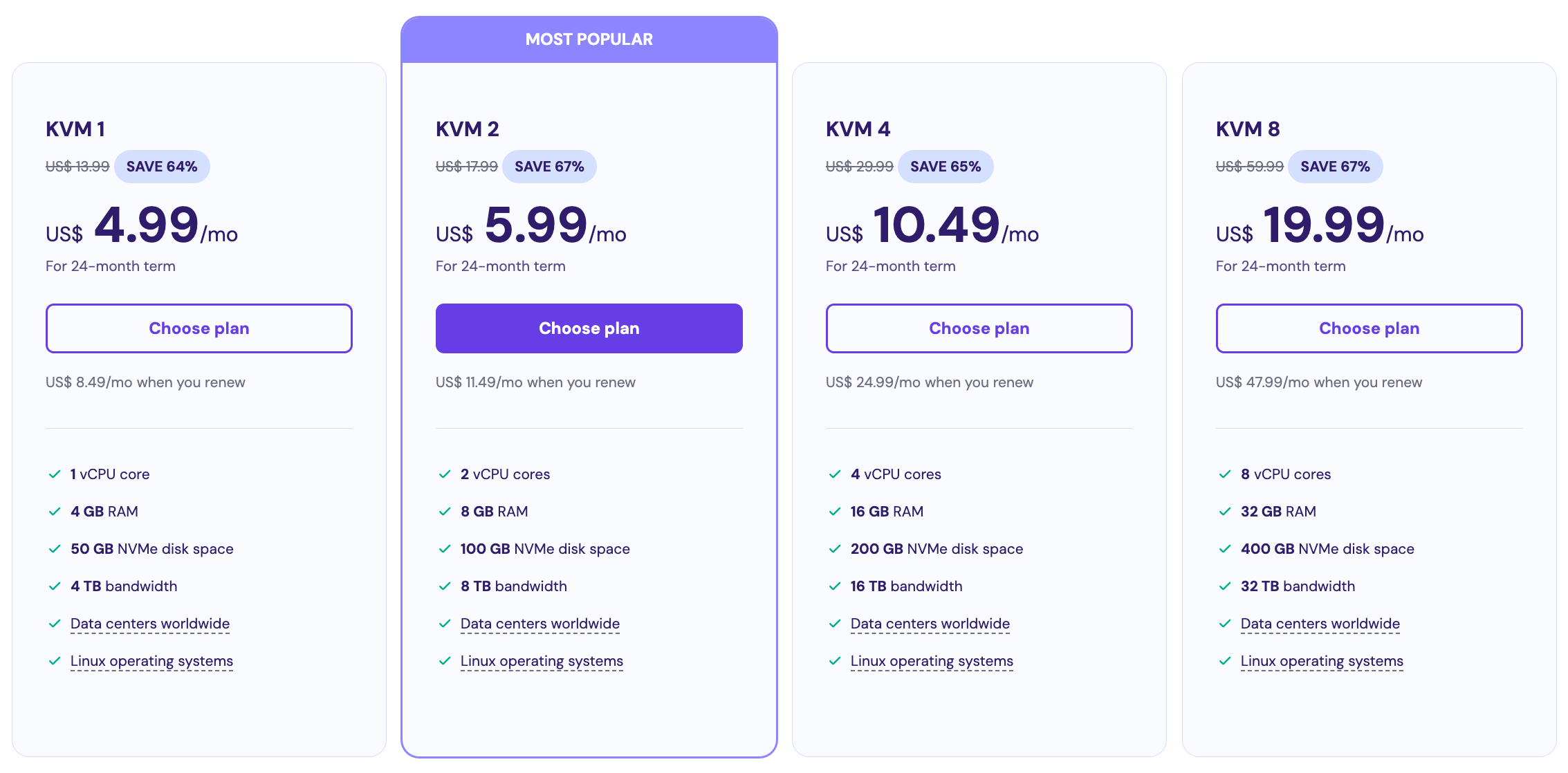Open Data centers worldwide link under KVM 1
The image size is (1568, 773).
click(149, 624)
